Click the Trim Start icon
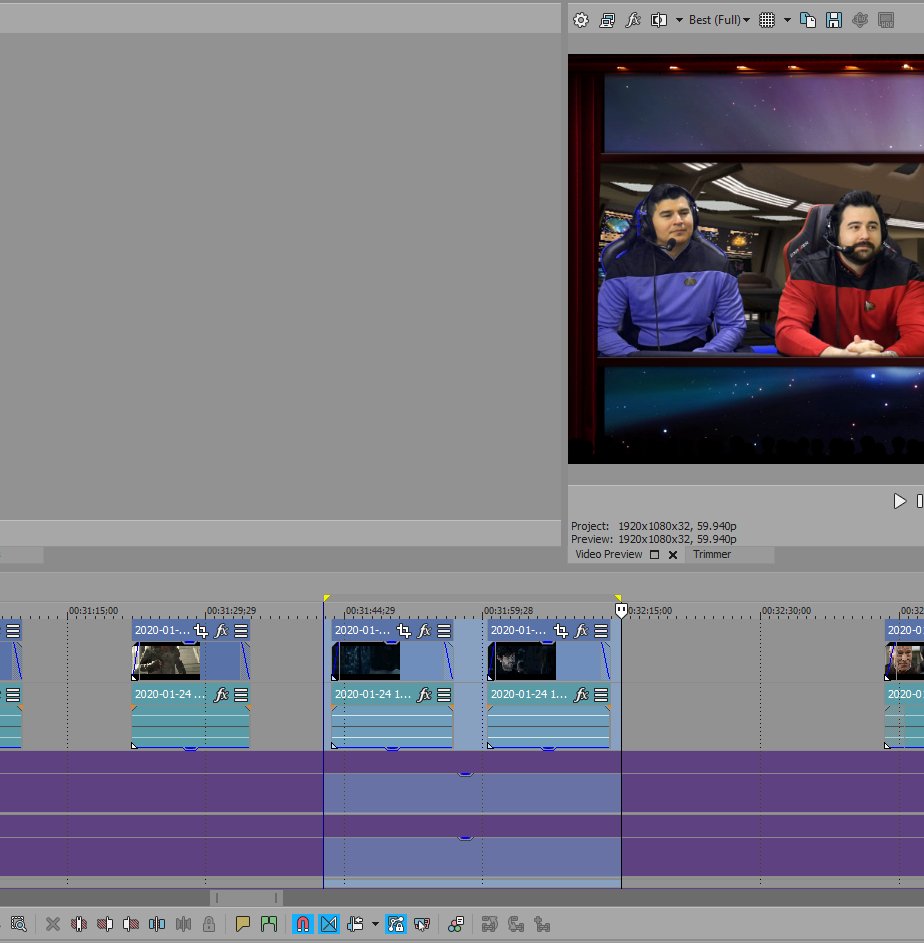 point(105,924)
